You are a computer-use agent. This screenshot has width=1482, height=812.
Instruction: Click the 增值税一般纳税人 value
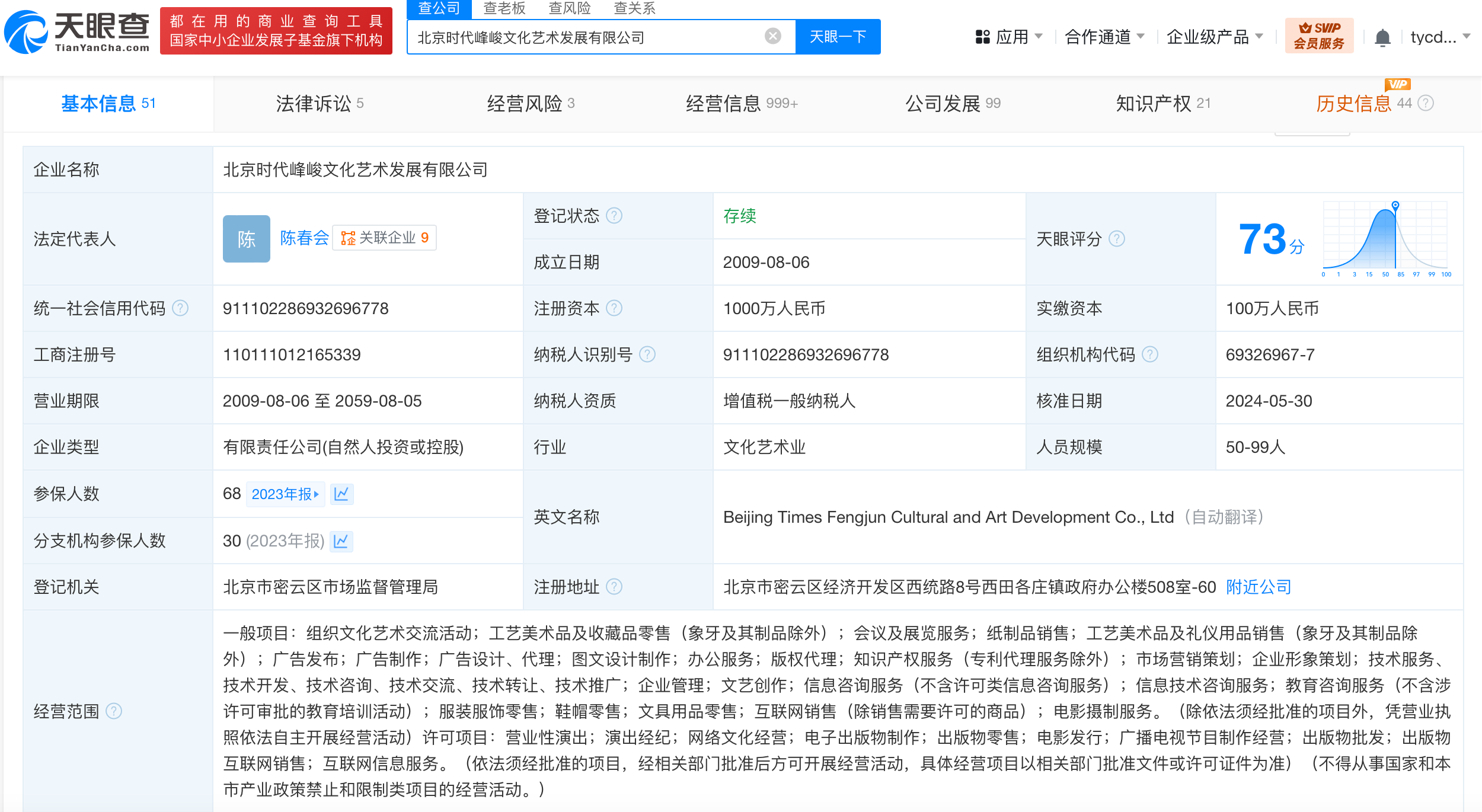click(789, 401)
